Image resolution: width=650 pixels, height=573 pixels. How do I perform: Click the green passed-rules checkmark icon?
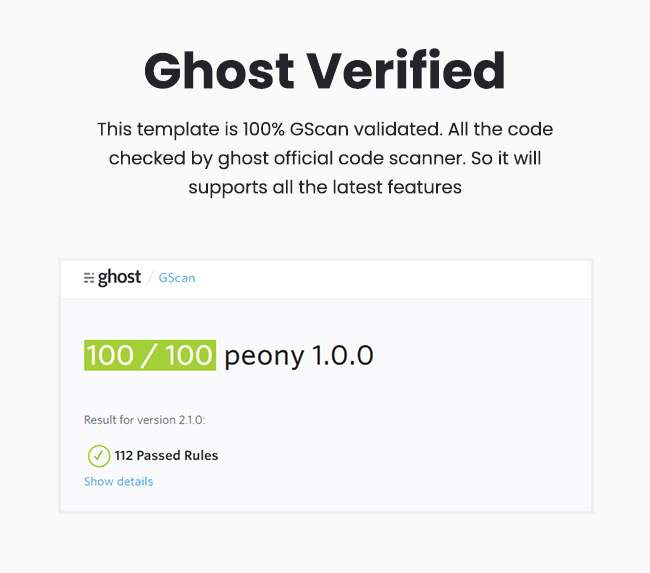pos(99,456)
